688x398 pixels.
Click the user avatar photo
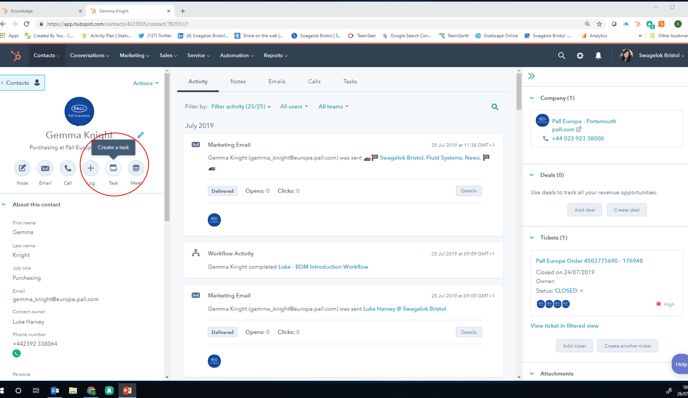[626, 55]
